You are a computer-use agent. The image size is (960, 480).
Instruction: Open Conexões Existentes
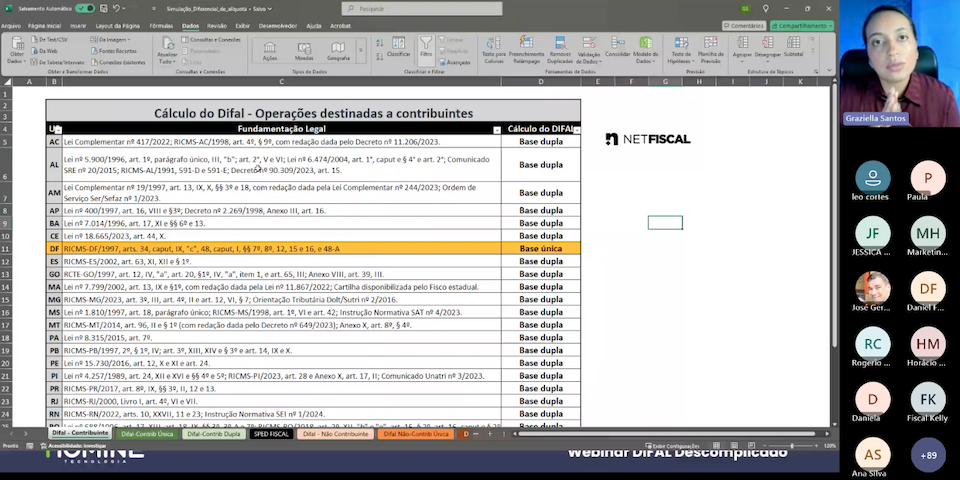pyautogui.click(x=118, y=62)
